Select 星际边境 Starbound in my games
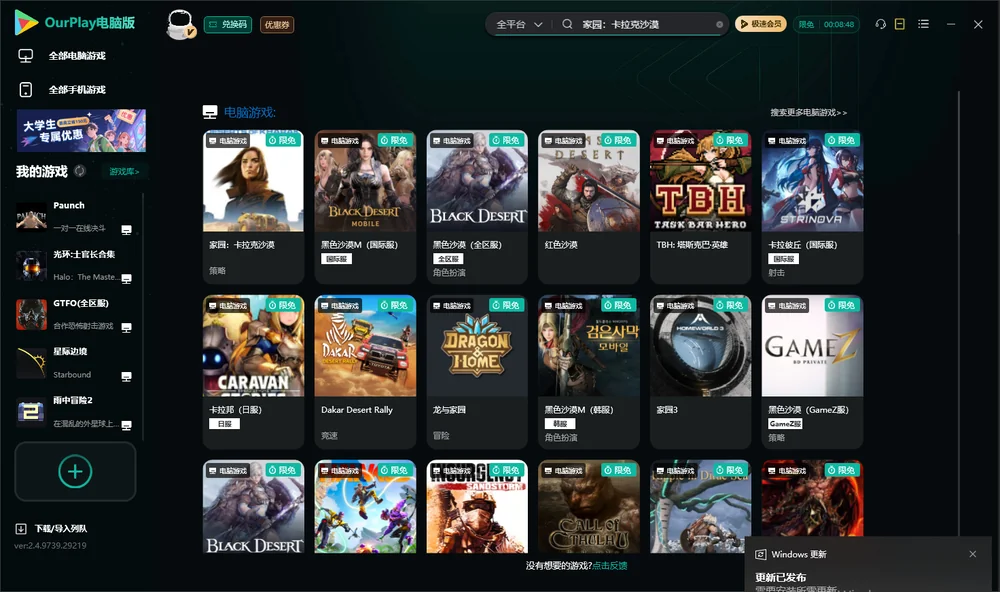Viewport: 1000px width, 592px height. pos(75,363)
